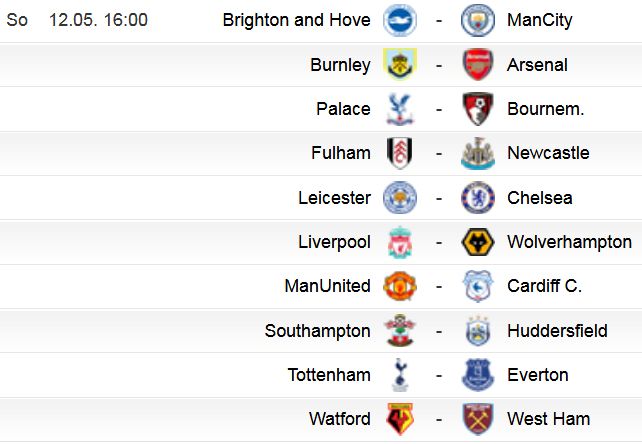Click the Southampton team name

[x=318, y=331]
